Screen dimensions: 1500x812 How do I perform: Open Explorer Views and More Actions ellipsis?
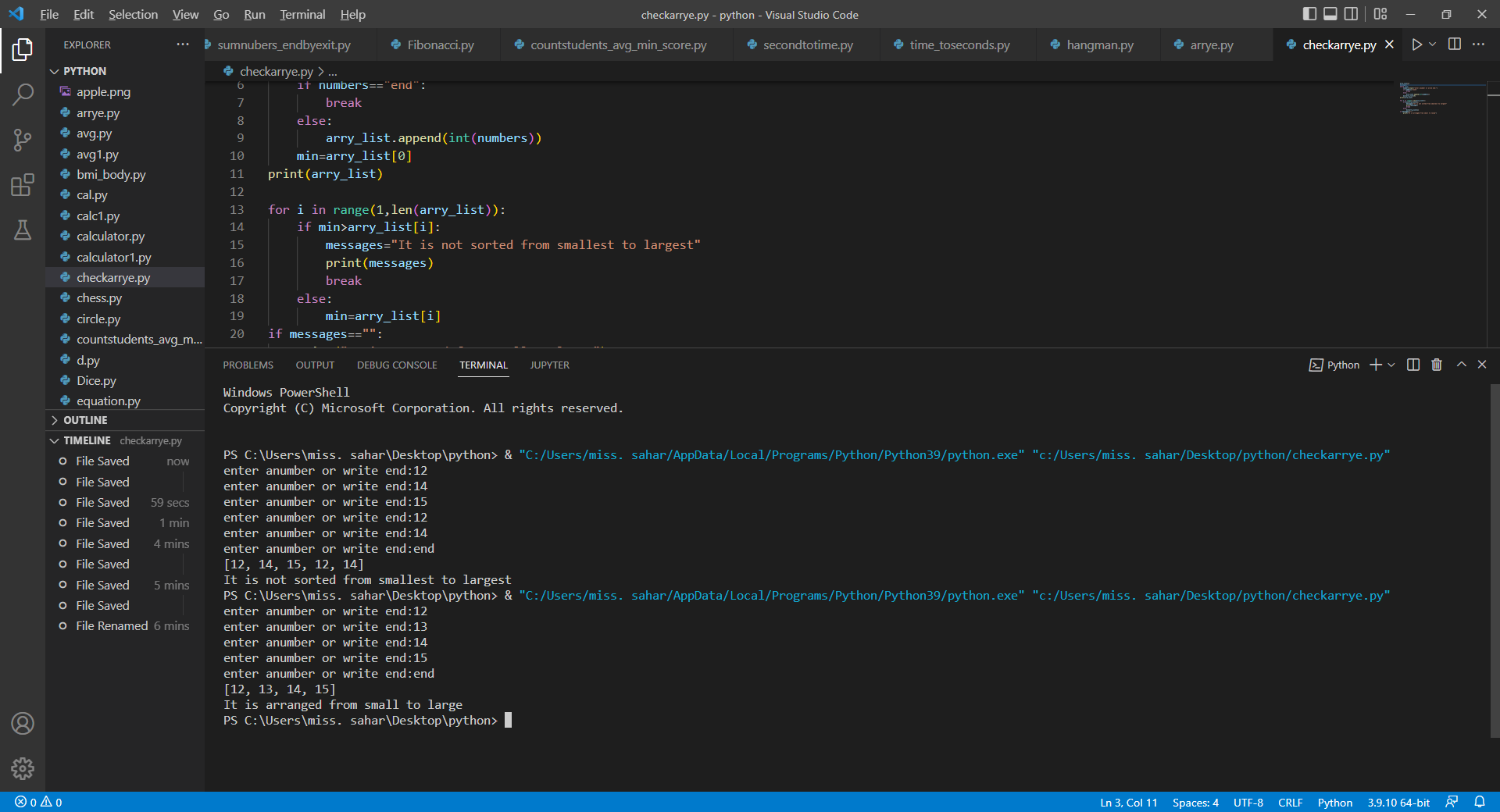click(183, 45)
